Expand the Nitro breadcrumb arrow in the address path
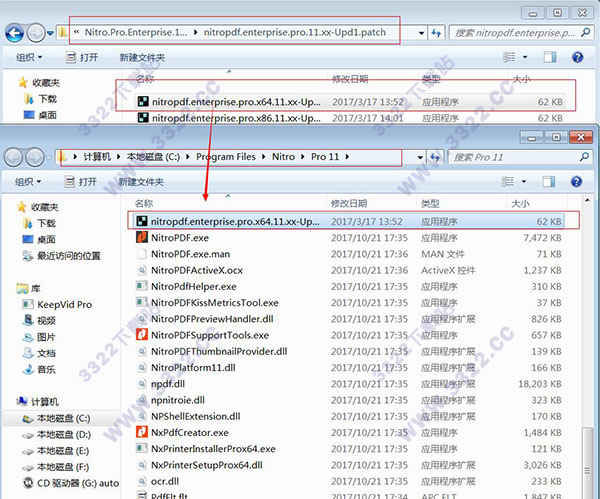The image size is (600, 499). click(x=303, y=157)
